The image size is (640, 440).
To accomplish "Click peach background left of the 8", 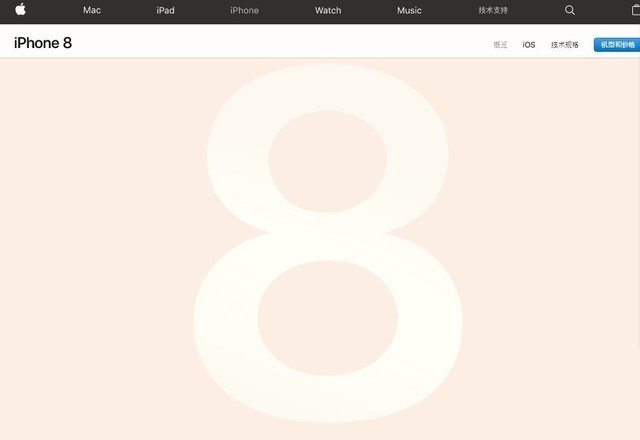I will 90,250.
